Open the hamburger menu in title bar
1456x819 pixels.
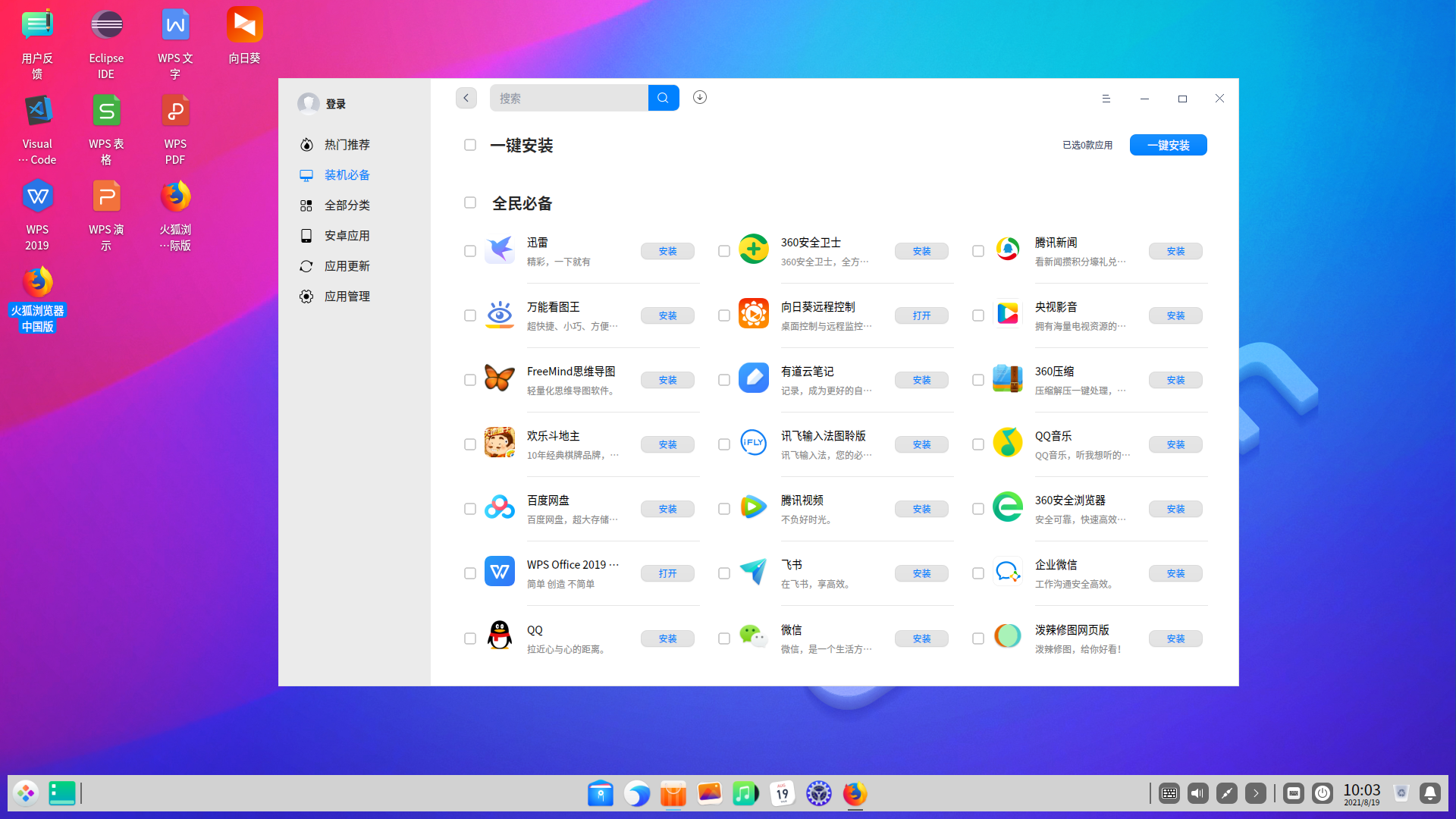[1106, 99]
